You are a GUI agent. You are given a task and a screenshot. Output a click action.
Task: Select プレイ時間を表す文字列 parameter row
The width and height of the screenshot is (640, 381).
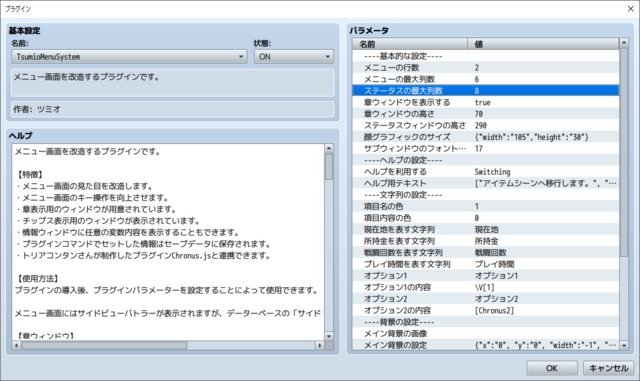click(486, 264)
